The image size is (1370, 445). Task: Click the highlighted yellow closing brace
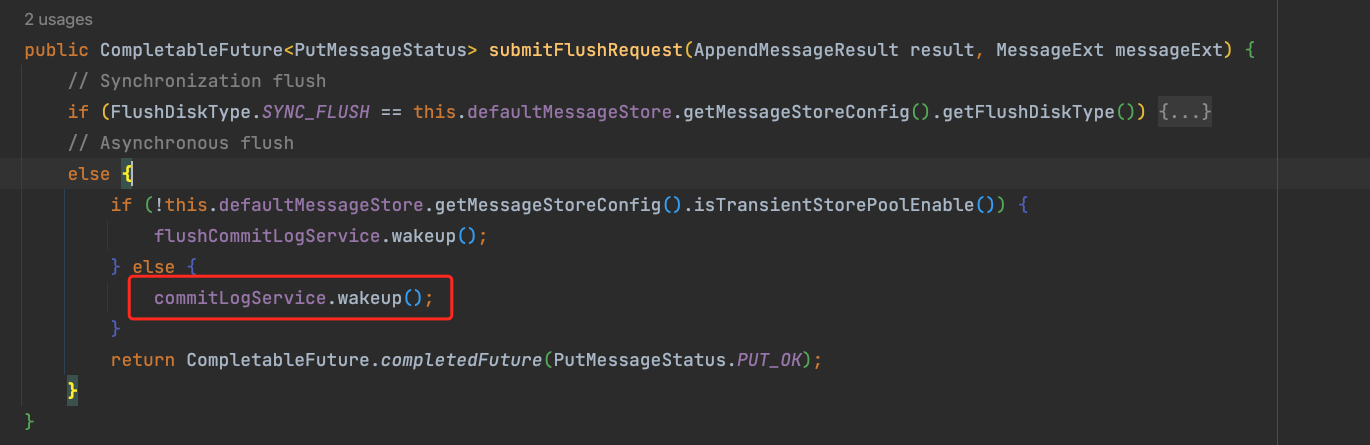coord(72,390)
